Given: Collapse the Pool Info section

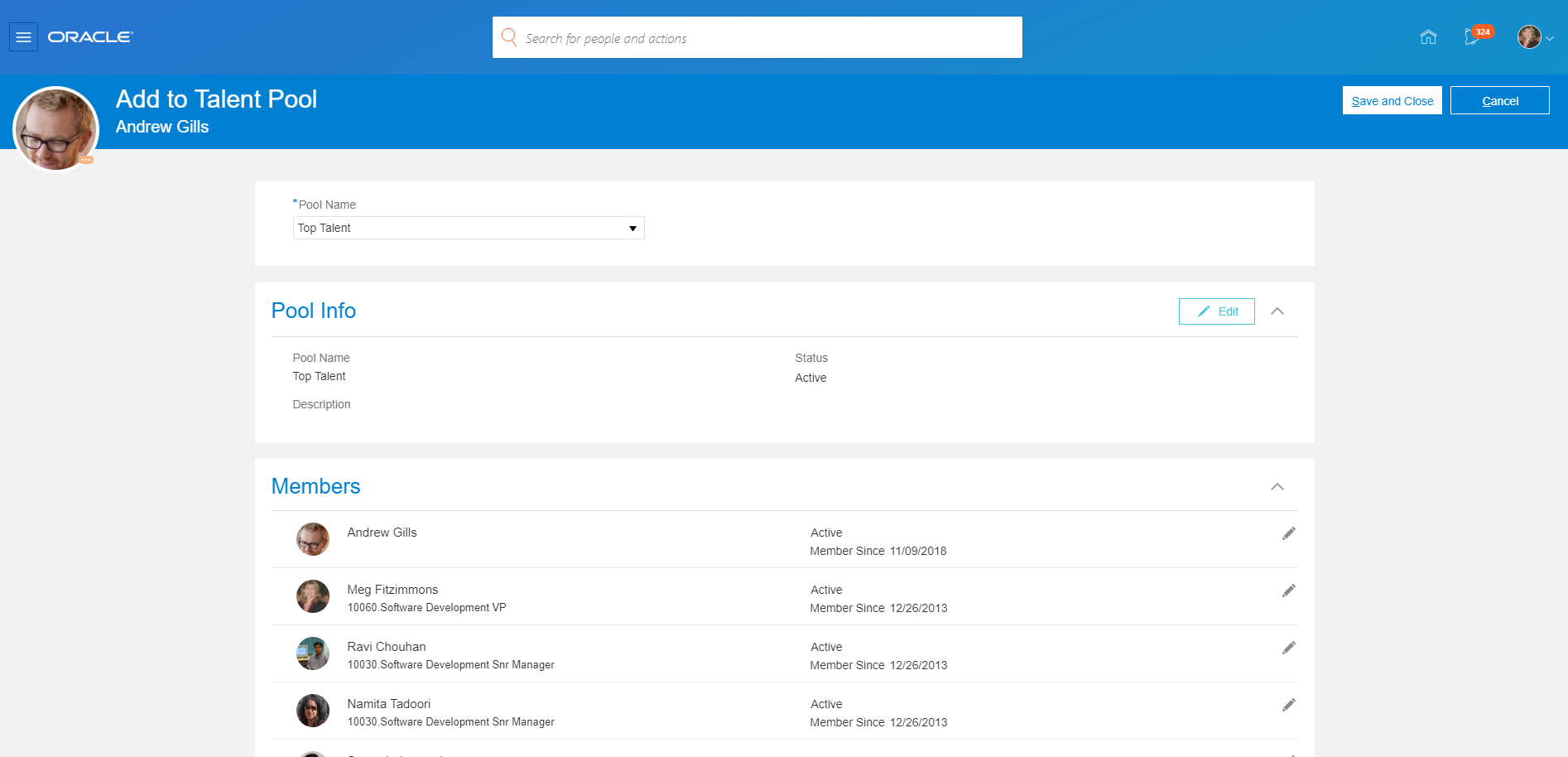Looking at the screenshot, I should point(1277,311).
